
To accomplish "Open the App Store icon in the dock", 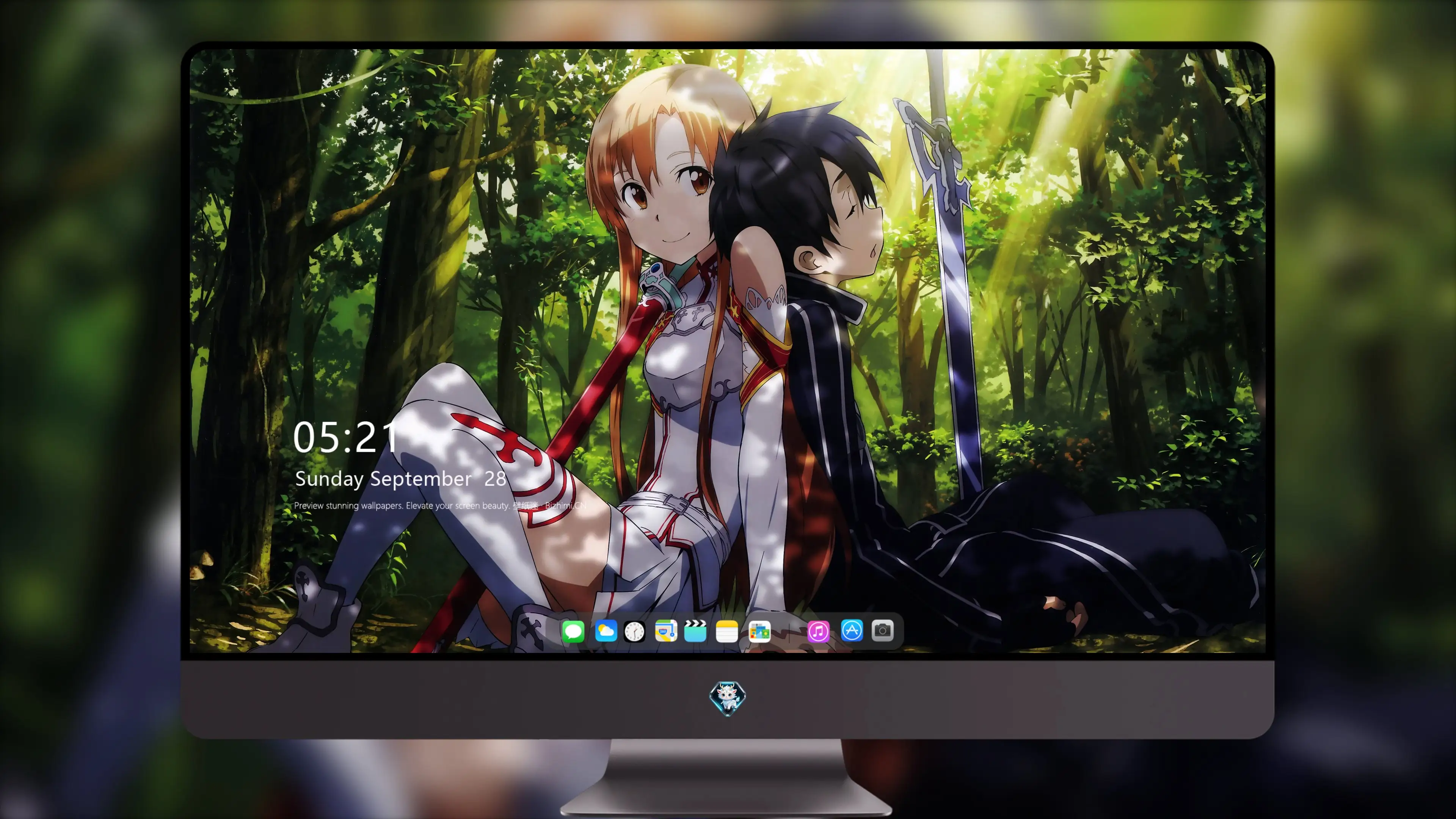I will pyautogui.click(x=852, y=630).
